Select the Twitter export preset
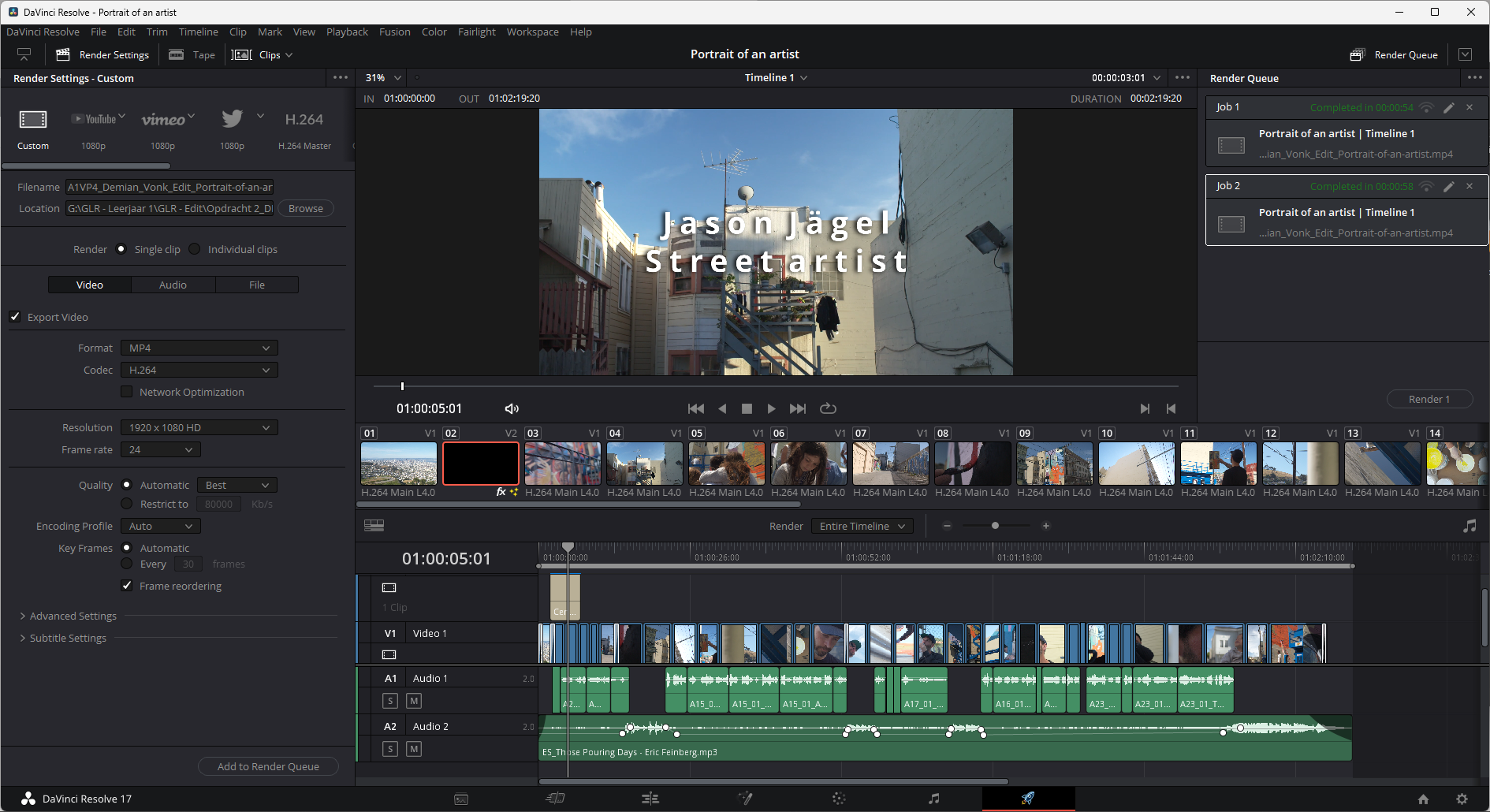The image size is (1490, 812). [x=232, y=120]
